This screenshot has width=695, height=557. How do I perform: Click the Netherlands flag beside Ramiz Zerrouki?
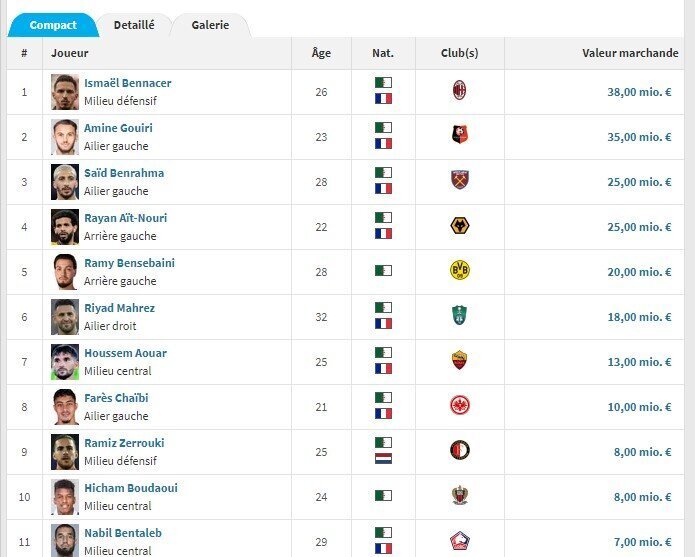[x=383, y=458]
